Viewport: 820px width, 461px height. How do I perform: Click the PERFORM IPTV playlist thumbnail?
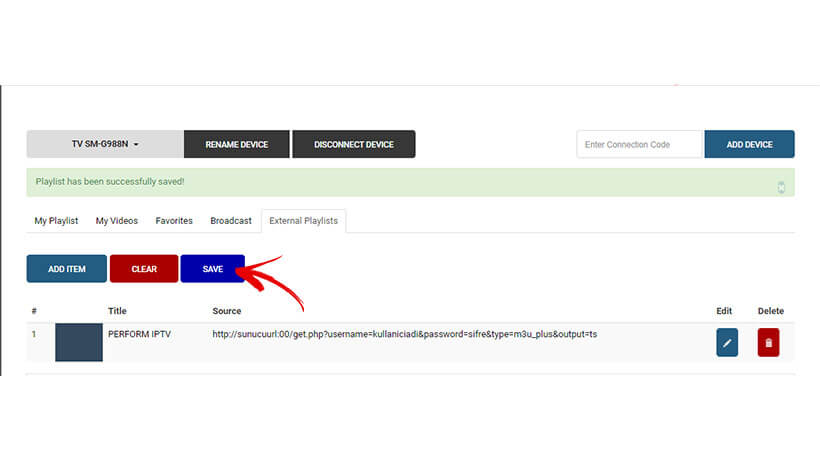click(79, 342)
